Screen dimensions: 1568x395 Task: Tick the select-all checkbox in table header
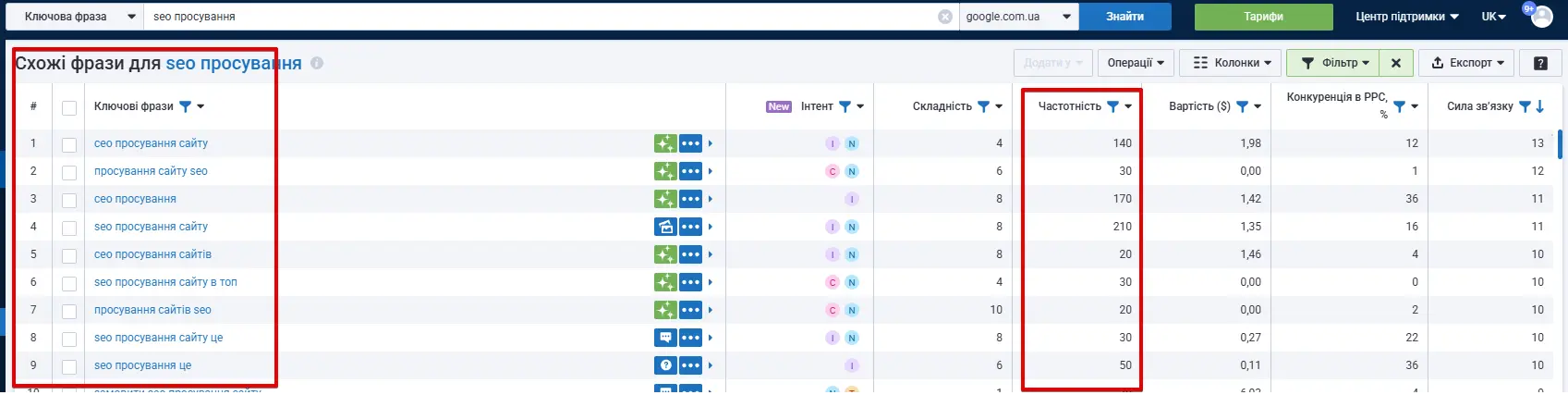(69, 107)
